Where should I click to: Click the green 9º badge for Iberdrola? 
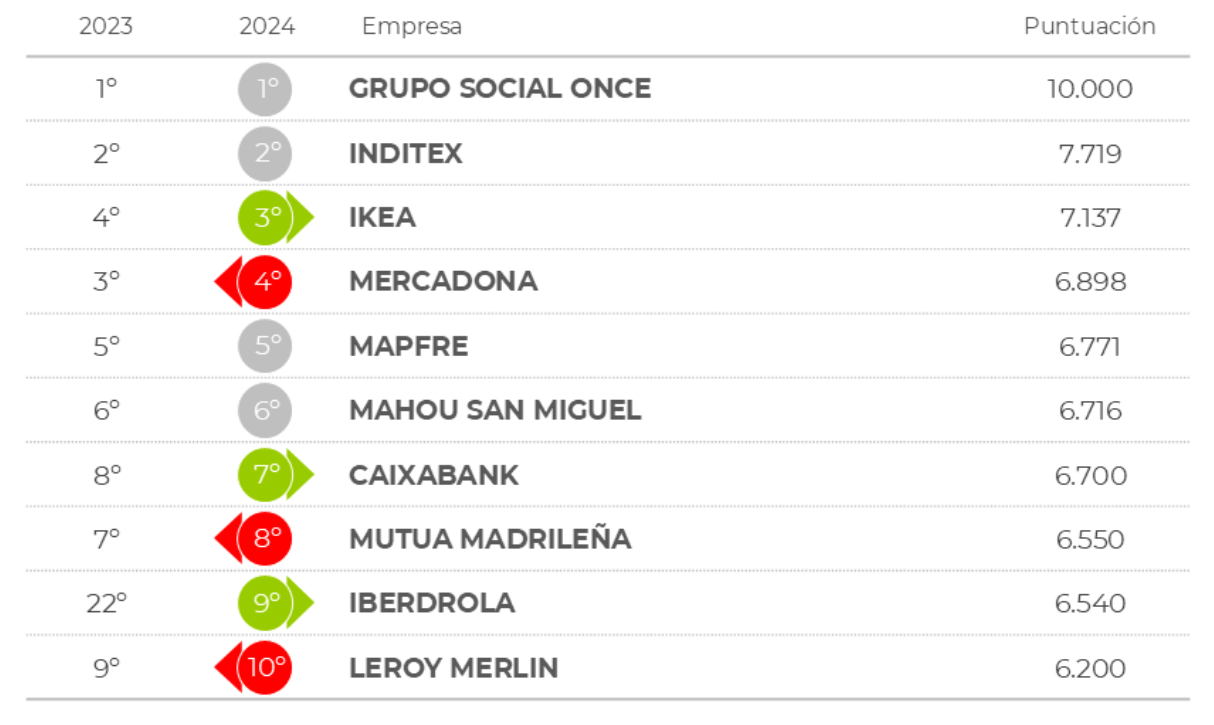point(266,603)
